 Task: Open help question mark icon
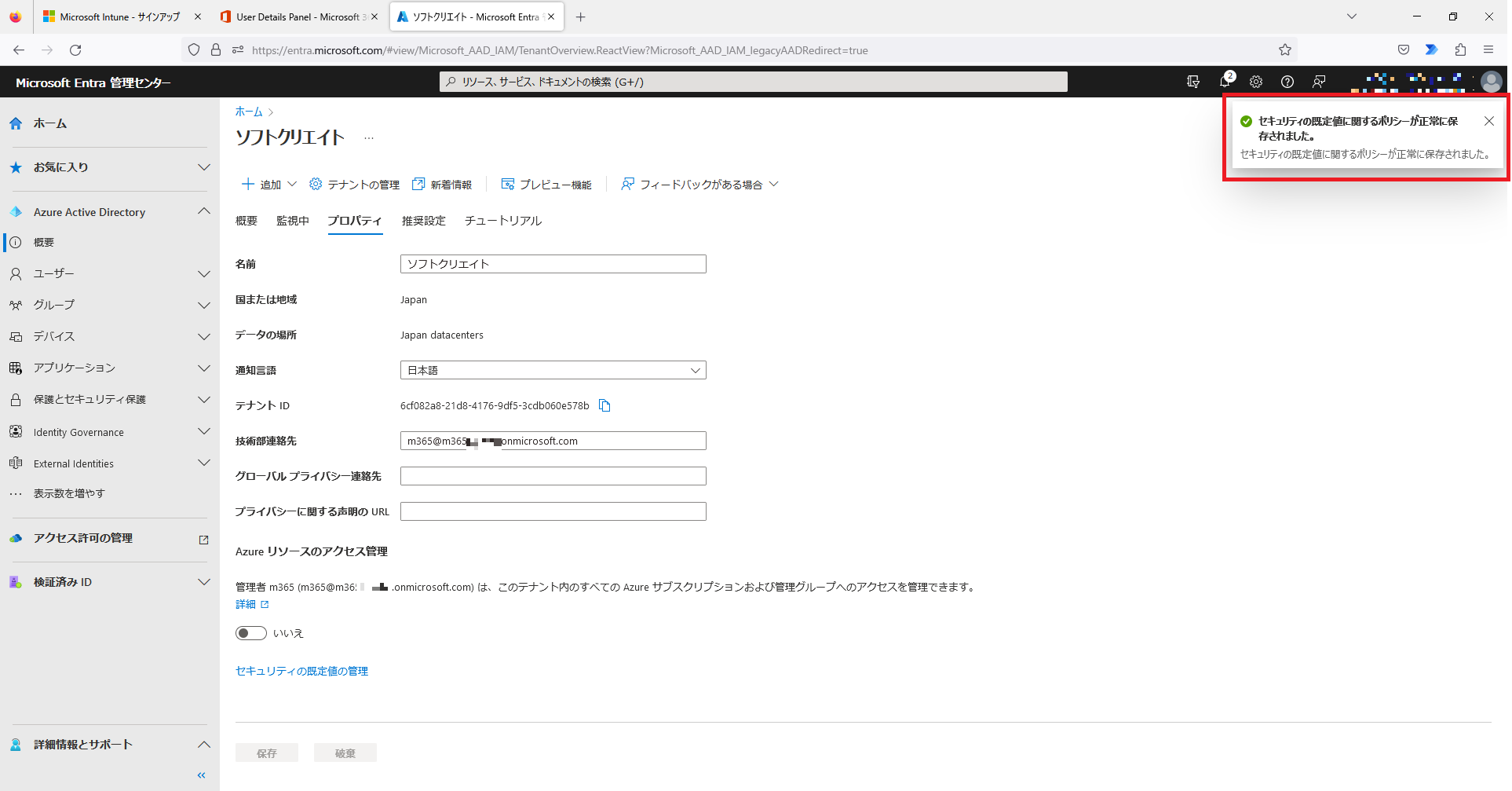pyautogui.click(x=1287, y=82)
